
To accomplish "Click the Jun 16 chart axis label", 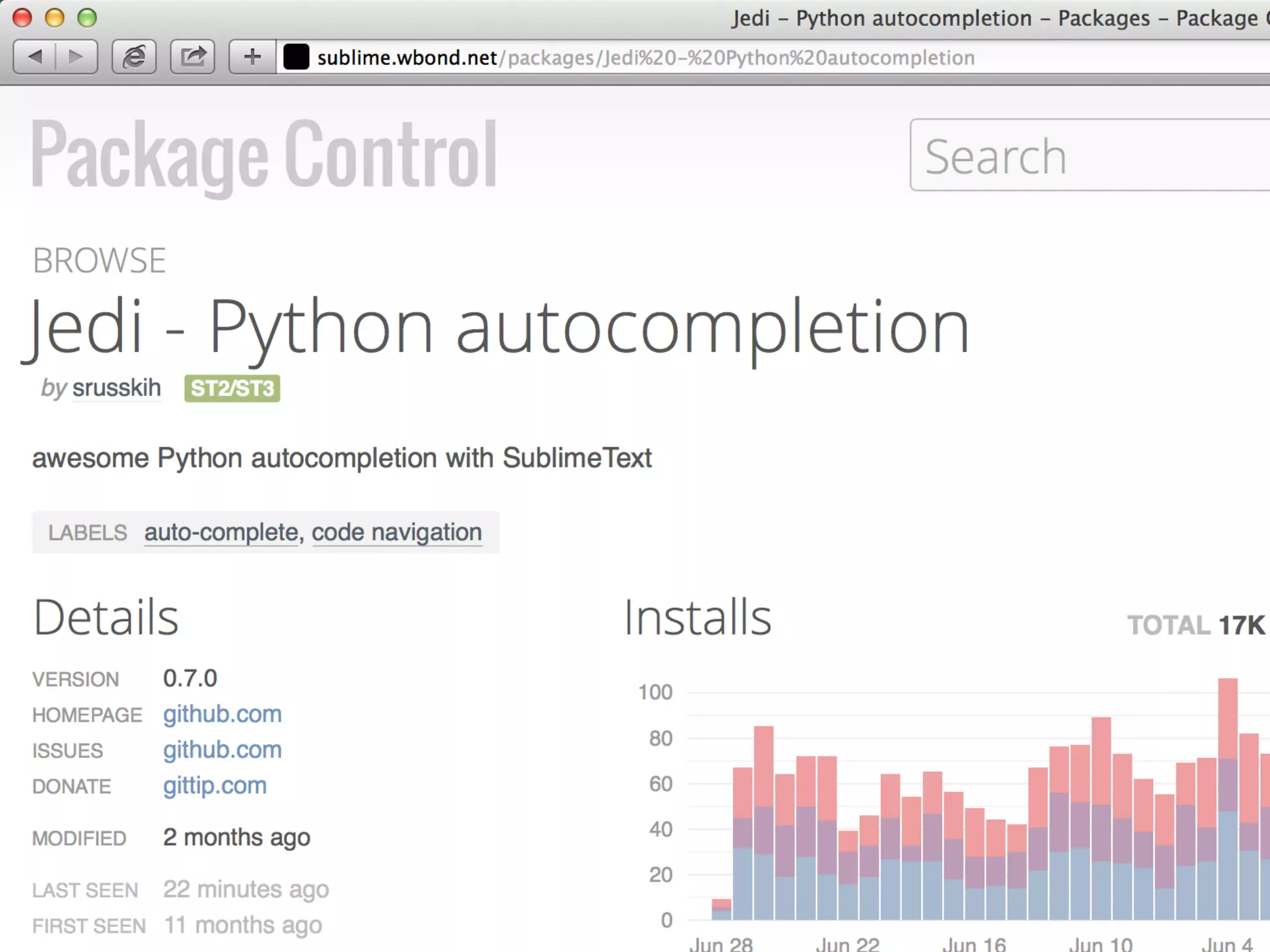I will click(x=974, y=944).
